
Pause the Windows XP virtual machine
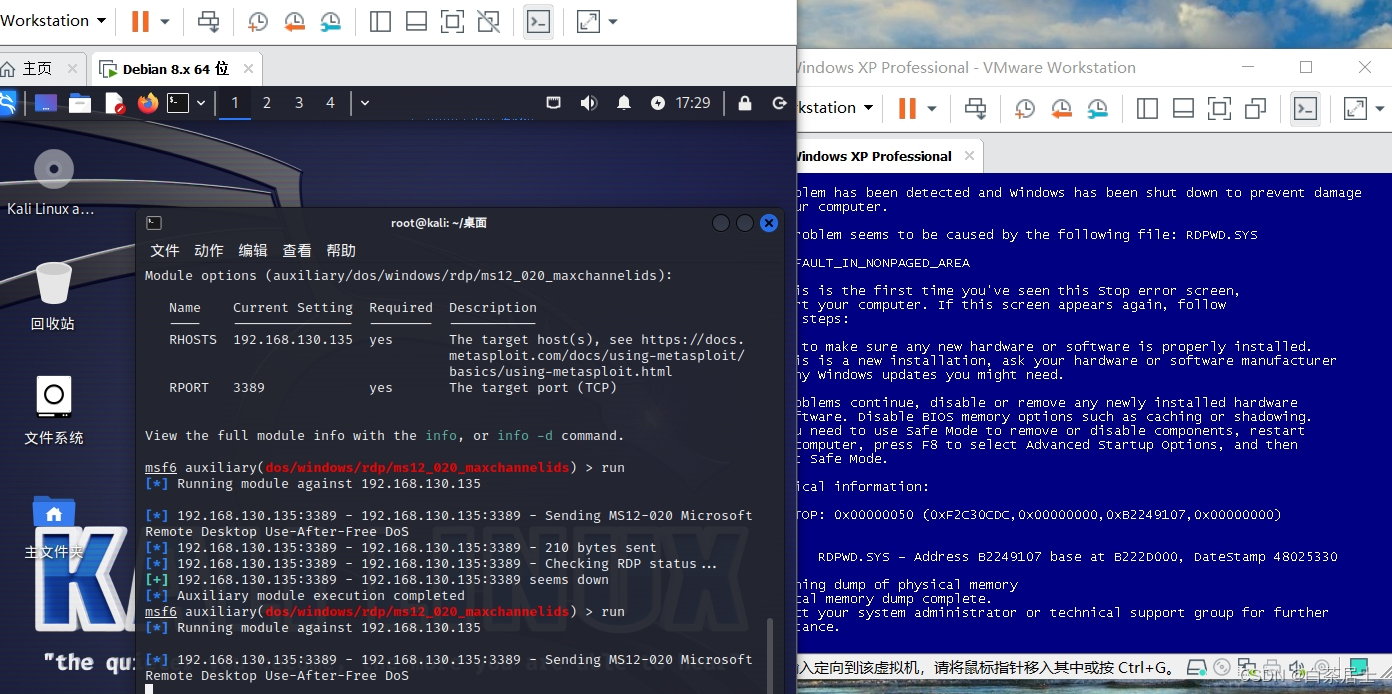pyautogui.click(x=907, y=108)
